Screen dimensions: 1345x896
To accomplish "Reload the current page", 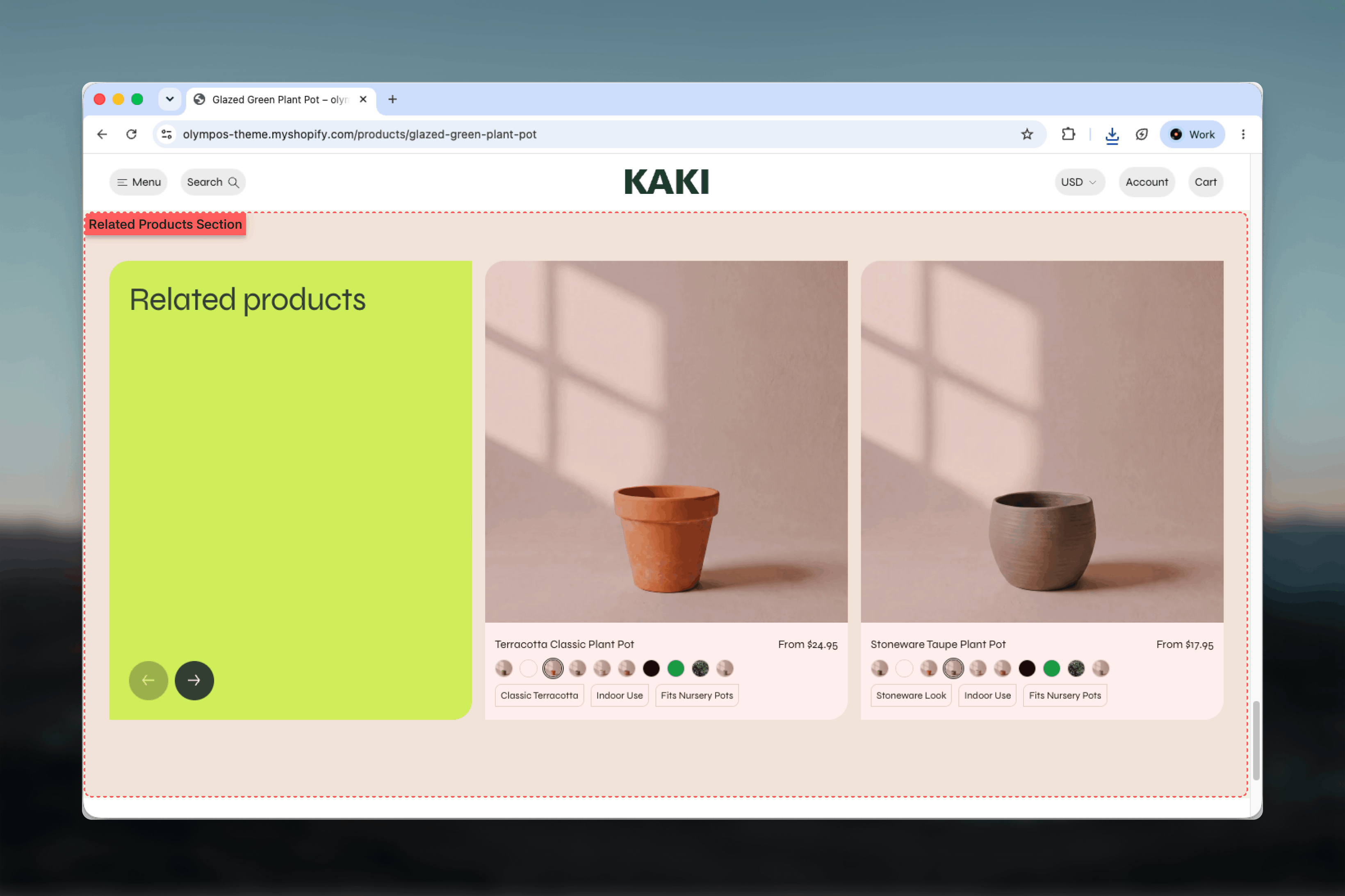I will pos(132,134).
